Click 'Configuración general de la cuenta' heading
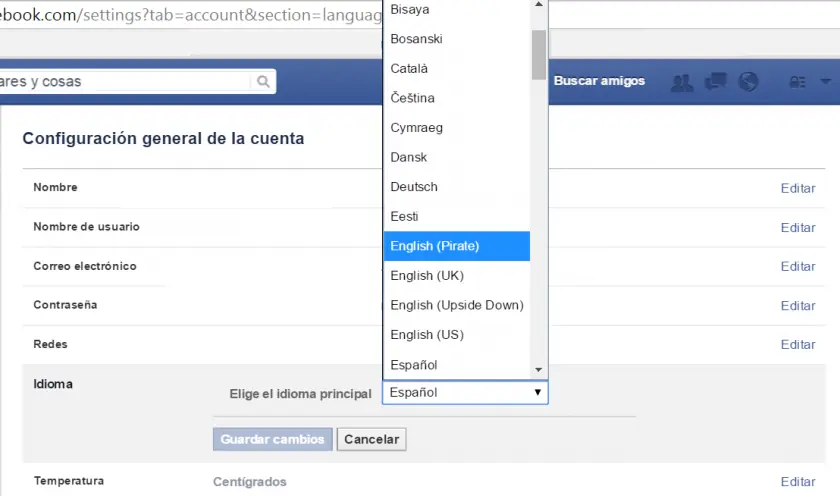The height and width of the screenshot is (496, 840). (x=163, y=139)
